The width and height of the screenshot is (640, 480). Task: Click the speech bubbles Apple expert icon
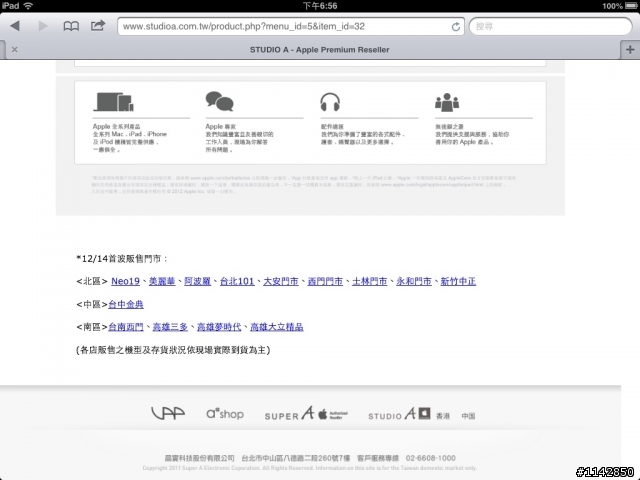220,101
